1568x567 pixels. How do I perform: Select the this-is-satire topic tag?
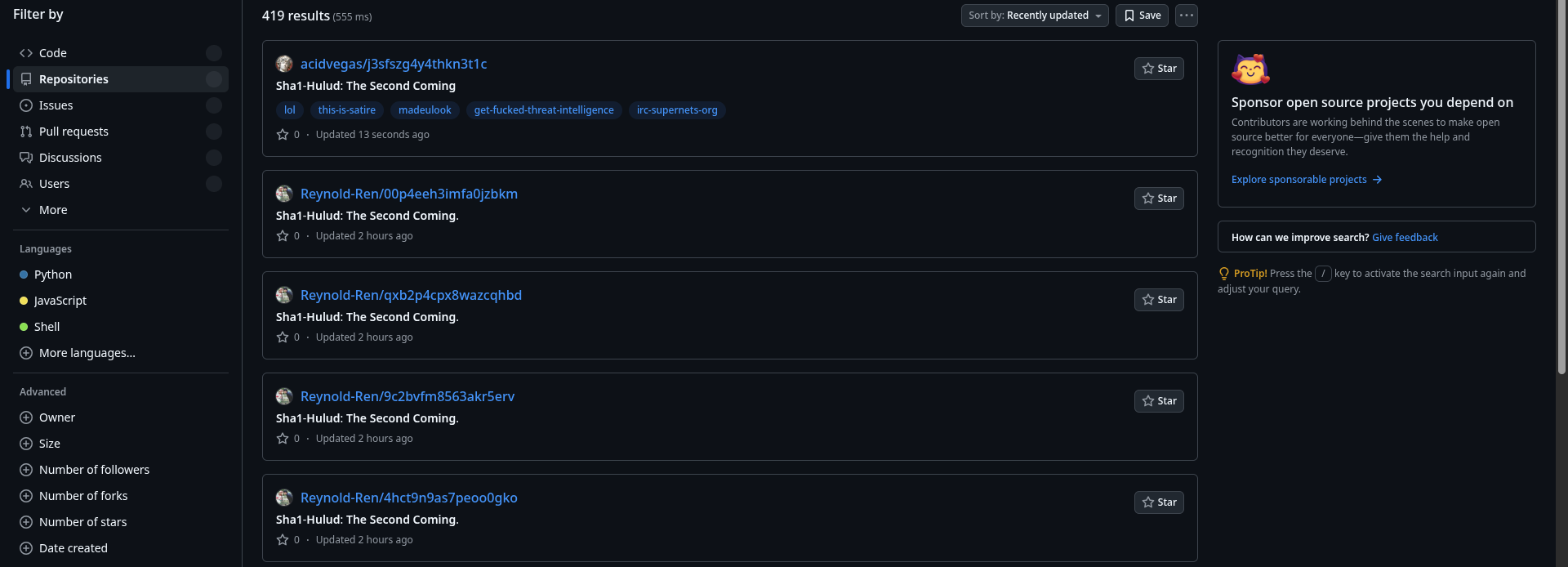tap(347, 110)
